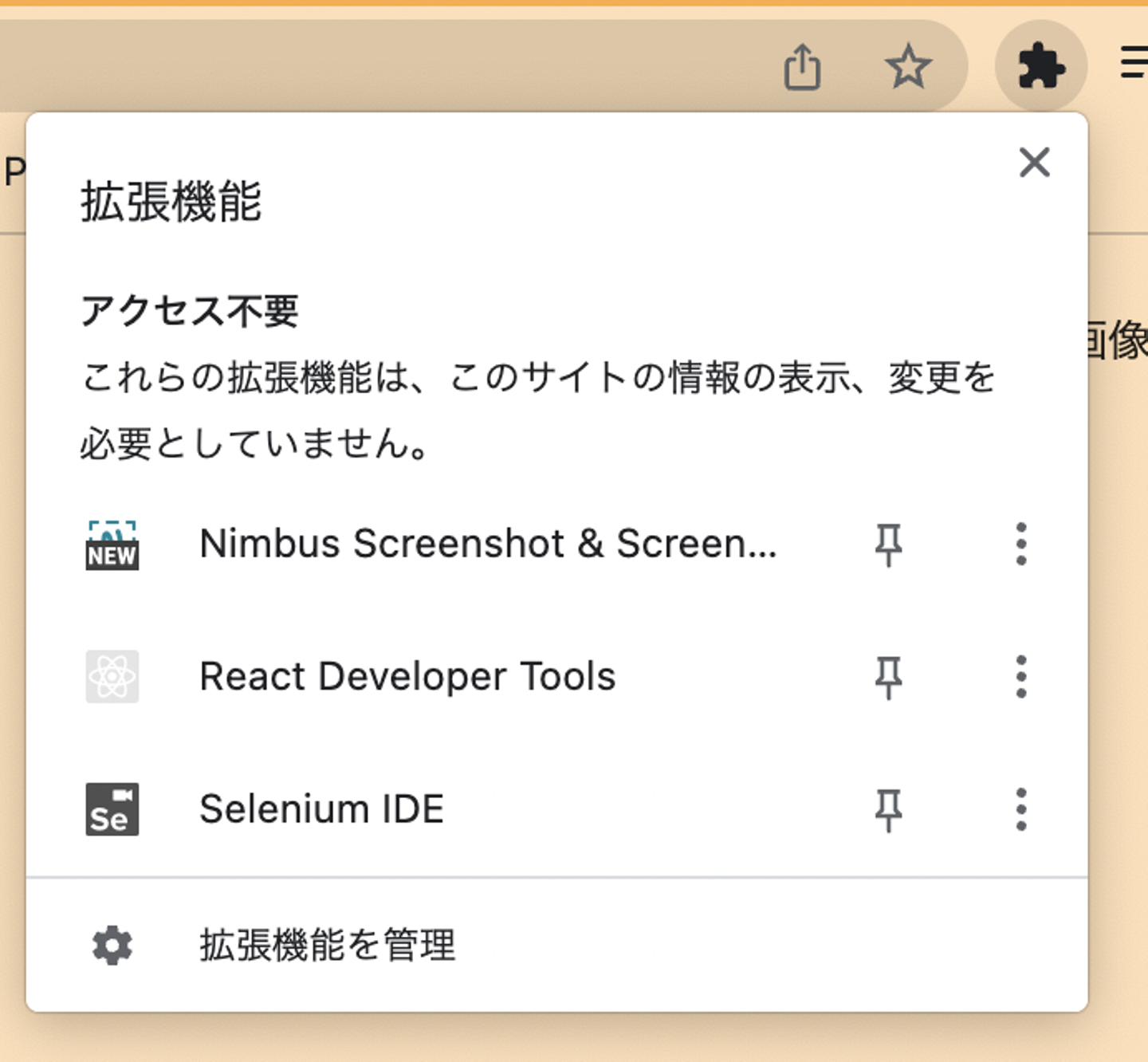Select Nimbus Screenshot & Screen... entry
The width and height of the screenshot is (1148, 1062).
click(487, 545)
